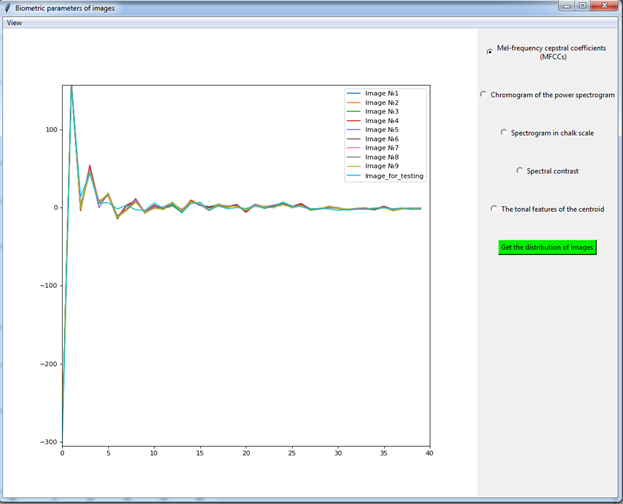Click legend entry Image №6
623x504 pixels.
373,139
